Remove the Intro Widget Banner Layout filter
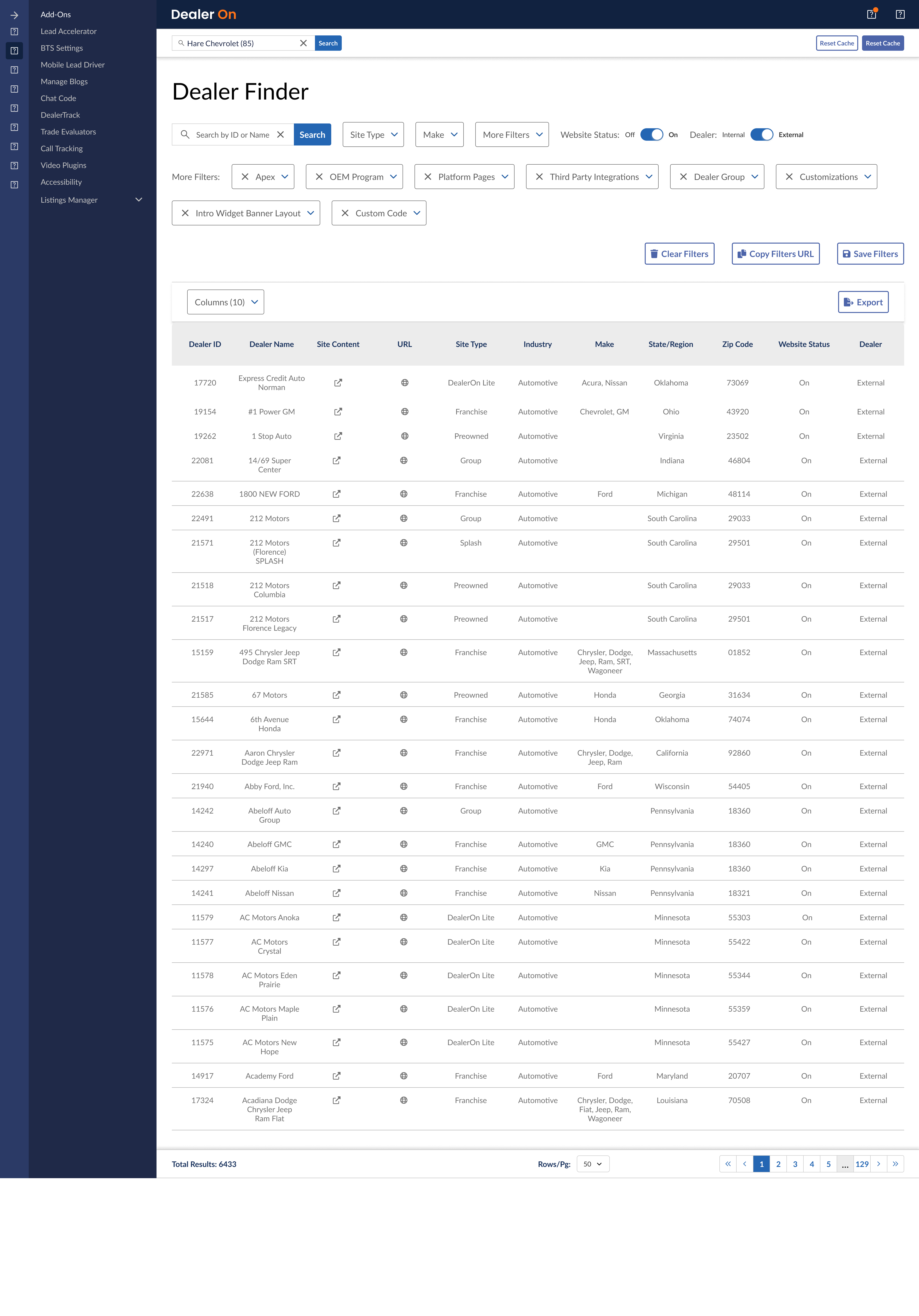The image size is (919, 1316). pos(185,213)
